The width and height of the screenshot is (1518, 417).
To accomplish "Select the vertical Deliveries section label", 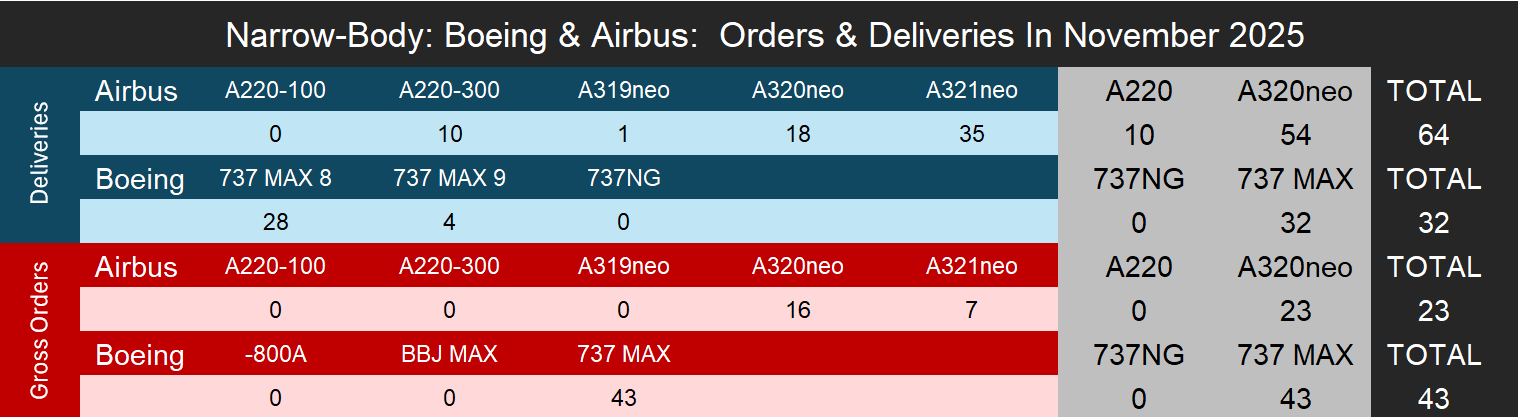I will (40, 155).
